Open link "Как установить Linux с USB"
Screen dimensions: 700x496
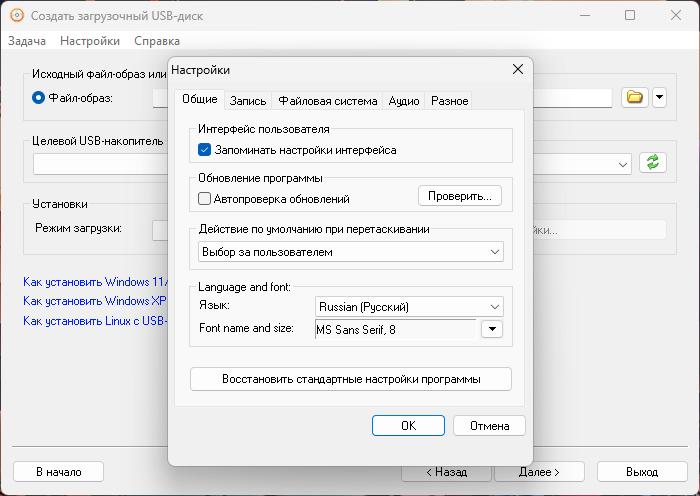coord(96,321)
